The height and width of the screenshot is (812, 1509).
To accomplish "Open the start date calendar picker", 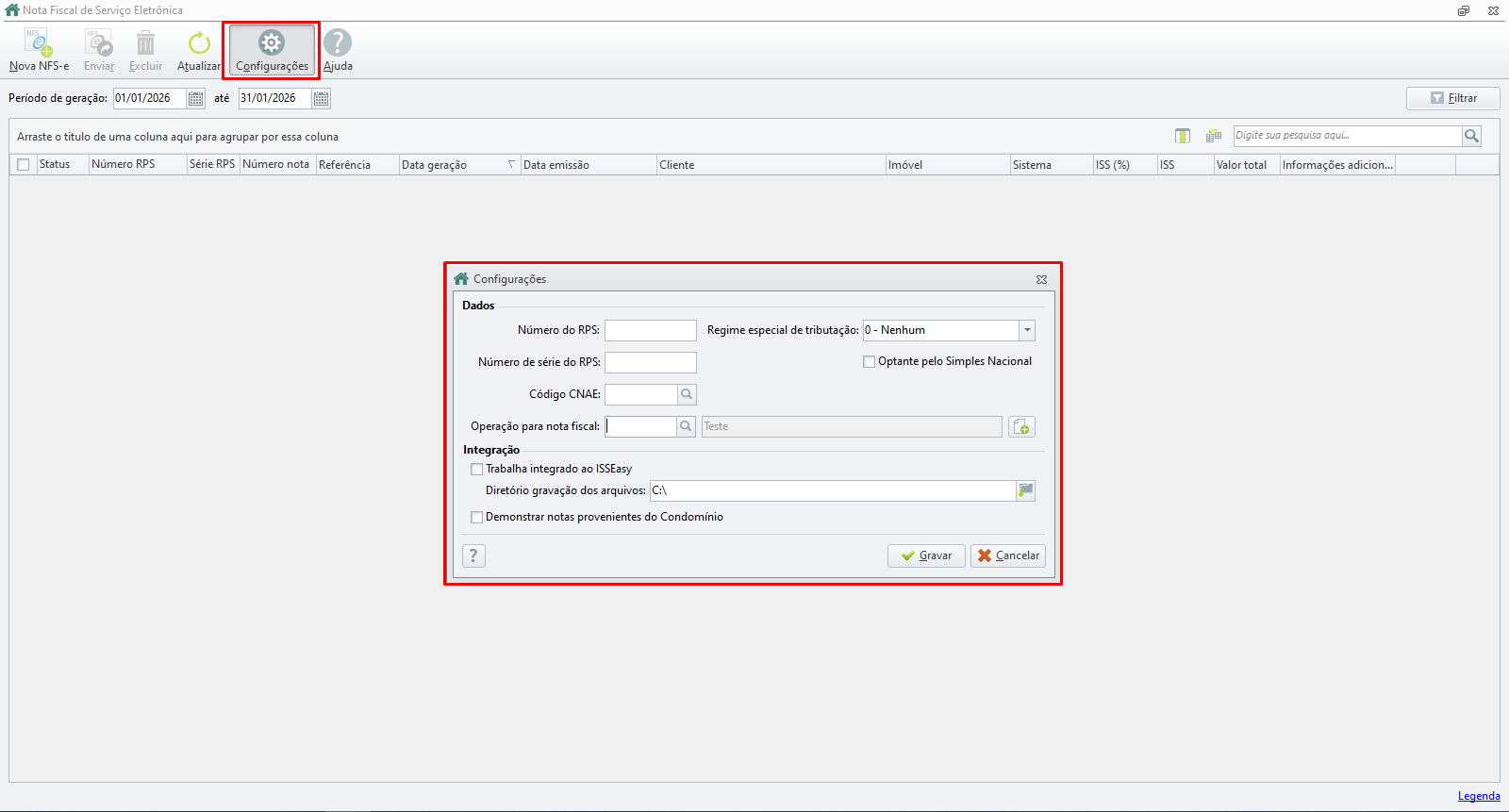I will pyautogui.click(x=195, y=98).
